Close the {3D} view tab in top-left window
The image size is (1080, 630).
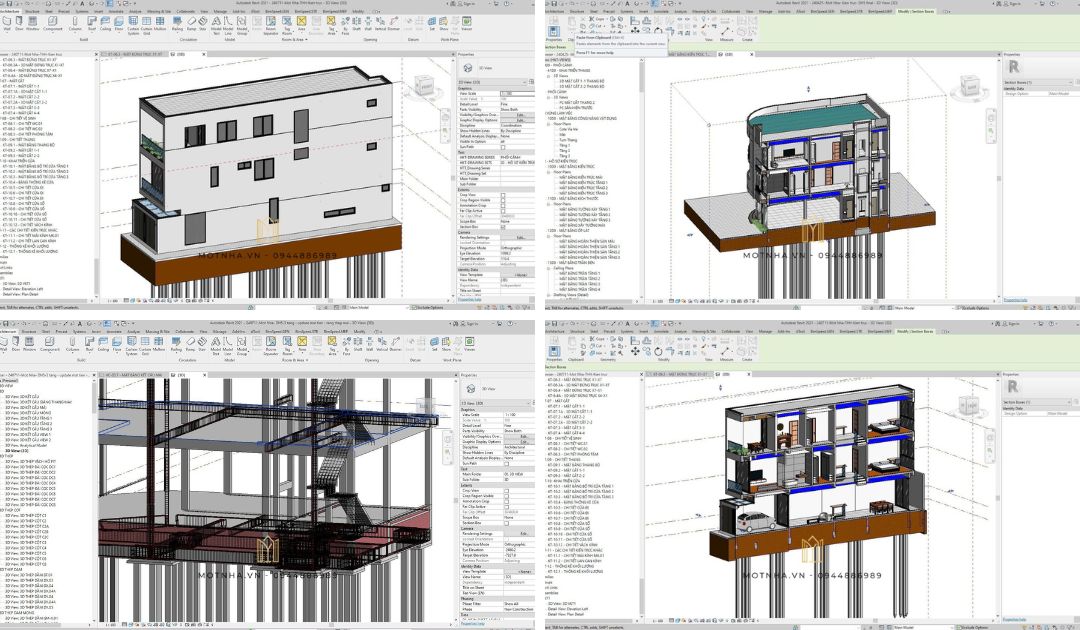click(x=204, y=54)
